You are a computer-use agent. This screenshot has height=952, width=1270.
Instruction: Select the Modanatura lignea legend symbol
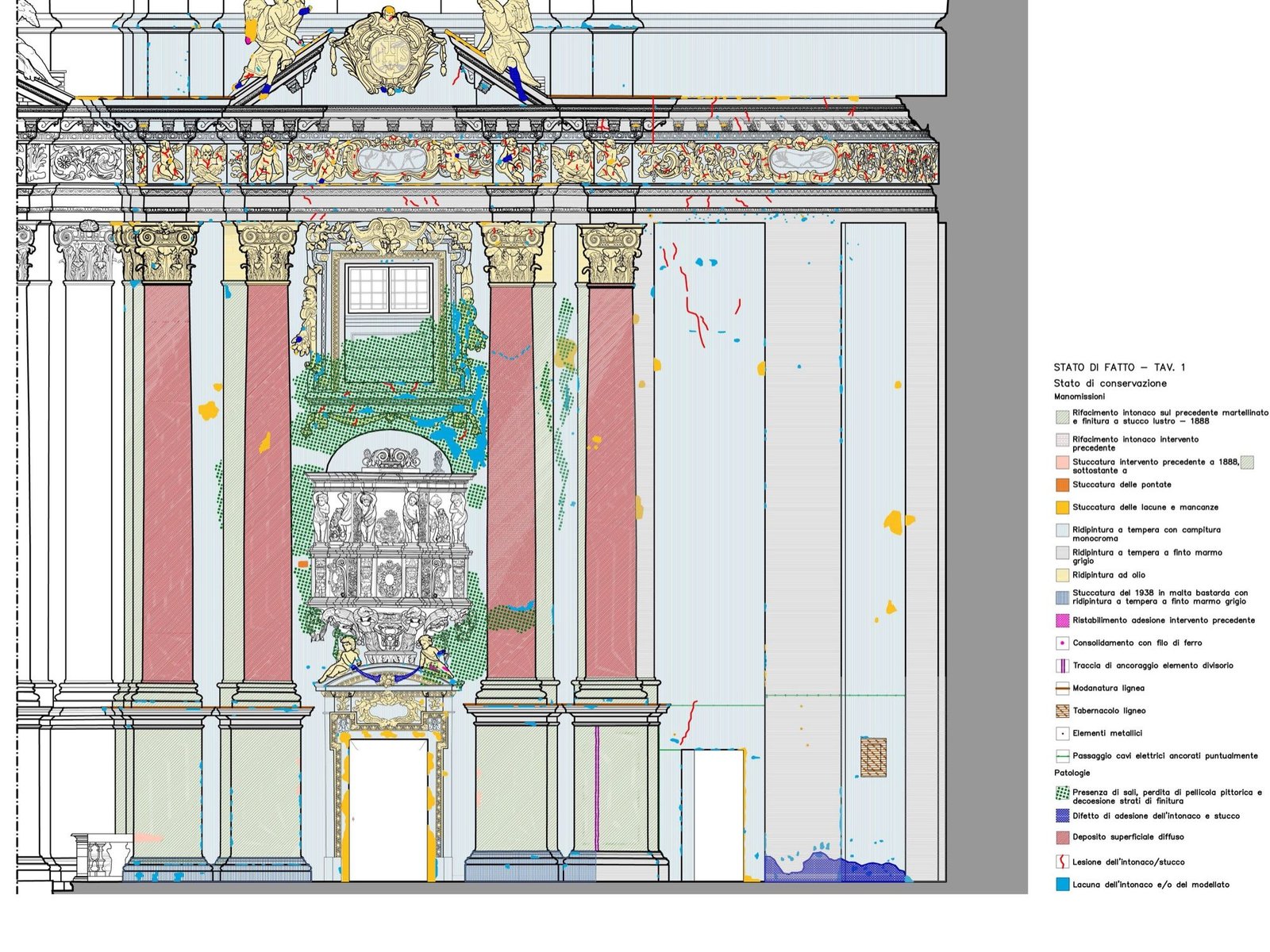click(x=1062, y=689)
